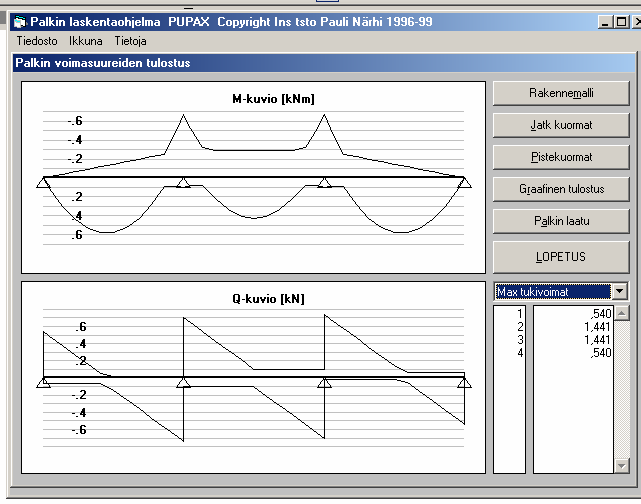Select support row number 3

(520, 340)
